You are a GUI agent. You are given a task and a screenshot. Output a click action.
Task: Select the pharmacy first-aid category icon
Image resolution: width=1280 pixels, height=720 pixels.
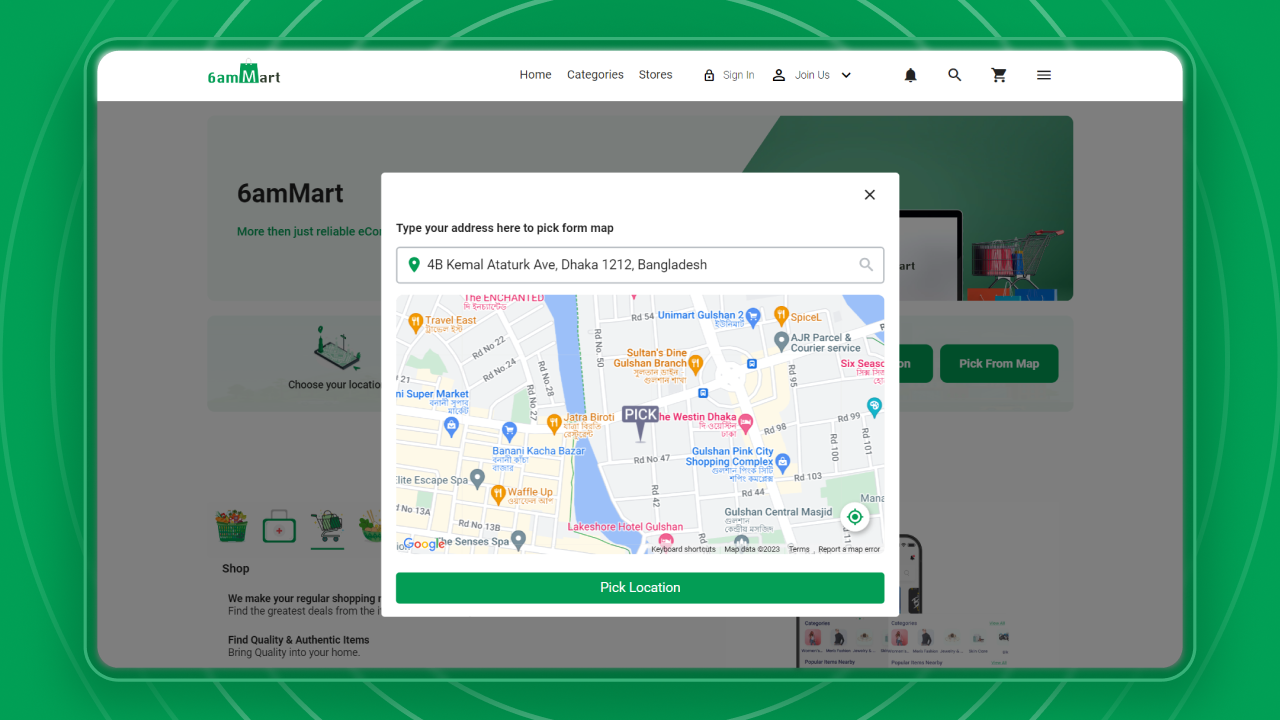click(279, 526)
